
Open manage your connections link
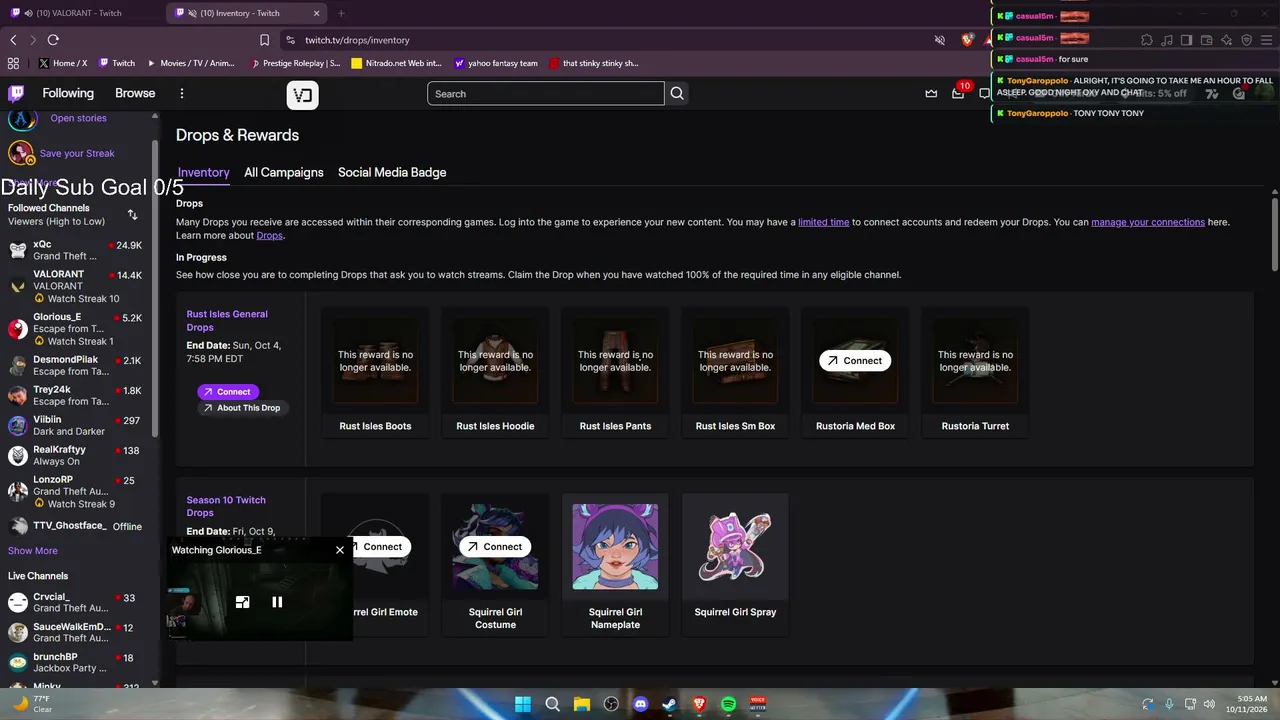click(1148, 222)
